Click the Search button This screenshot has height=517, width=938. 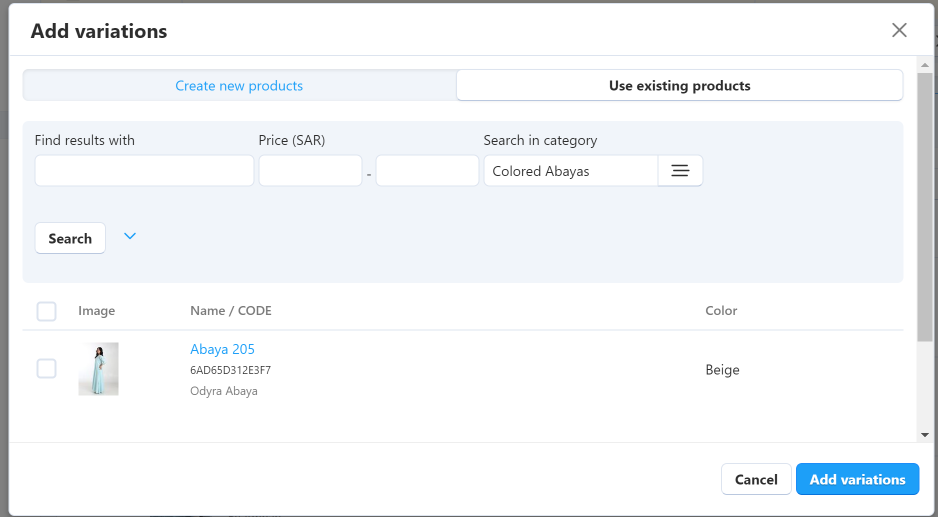70,238
